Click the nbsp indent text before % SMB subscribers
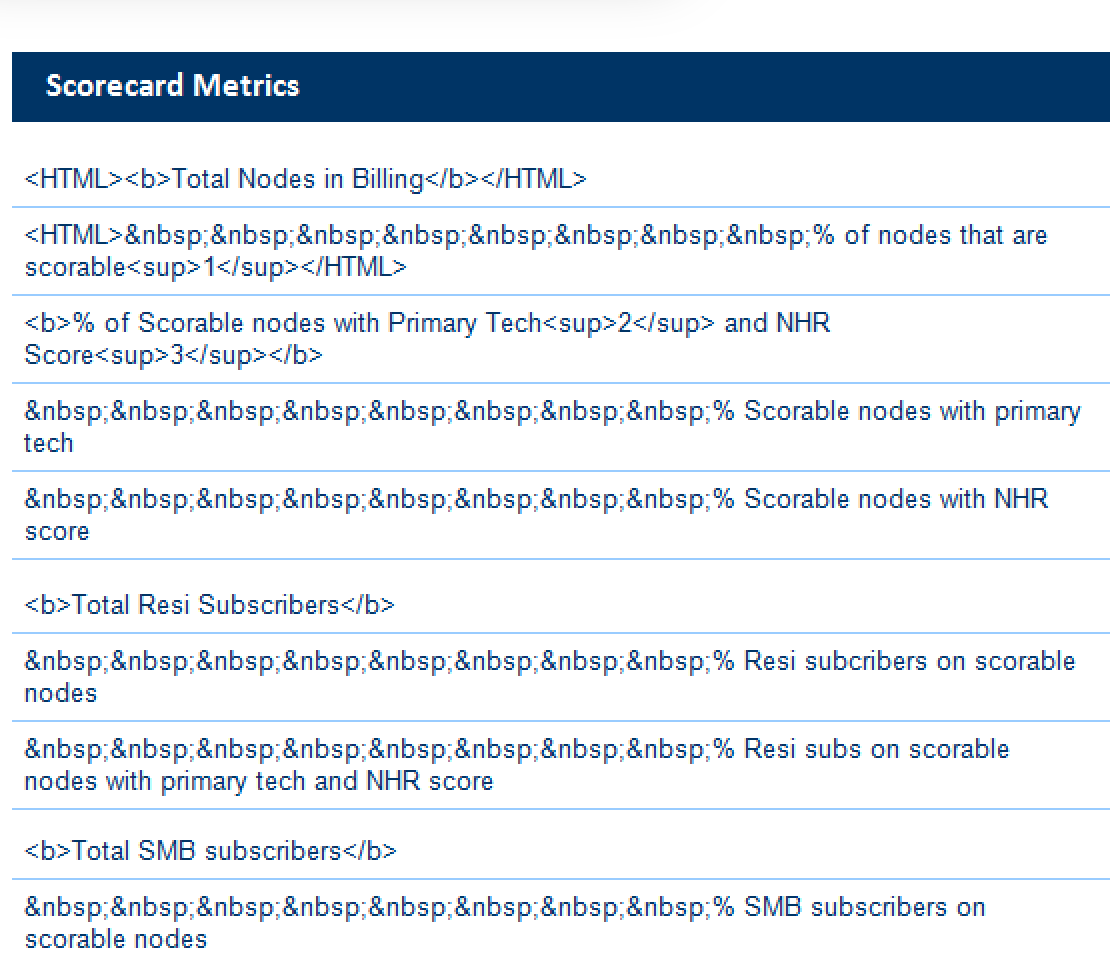 point(366,908)
